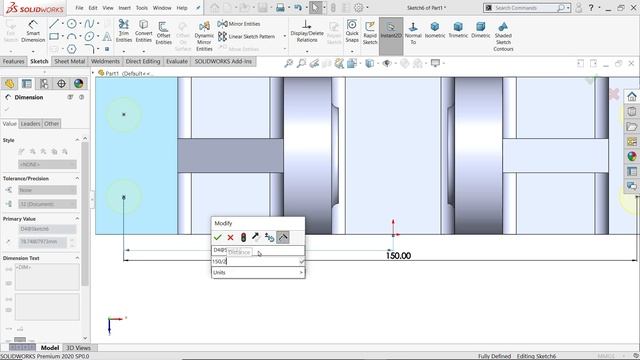Open the Other tab in Dimension panel
This screenshot has width=640, height=360.
click(51, 124)
